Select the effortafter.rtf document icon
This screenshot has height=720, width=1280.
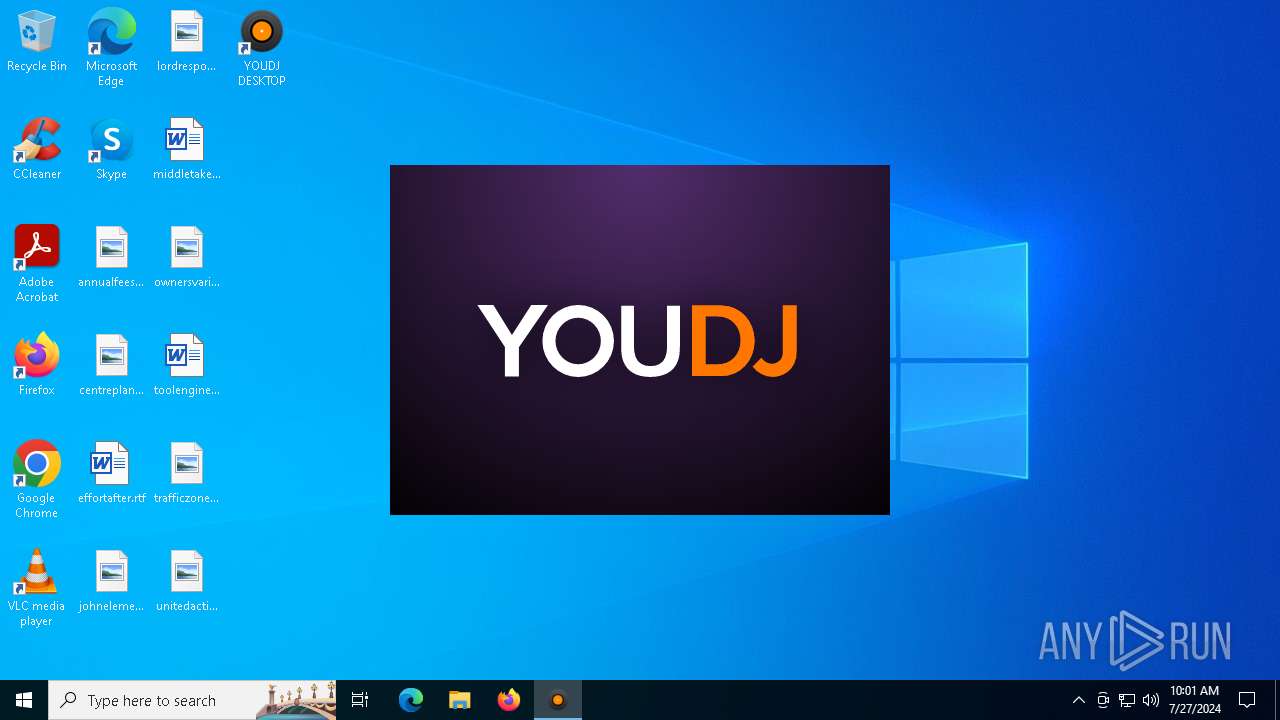click(111, 473)
